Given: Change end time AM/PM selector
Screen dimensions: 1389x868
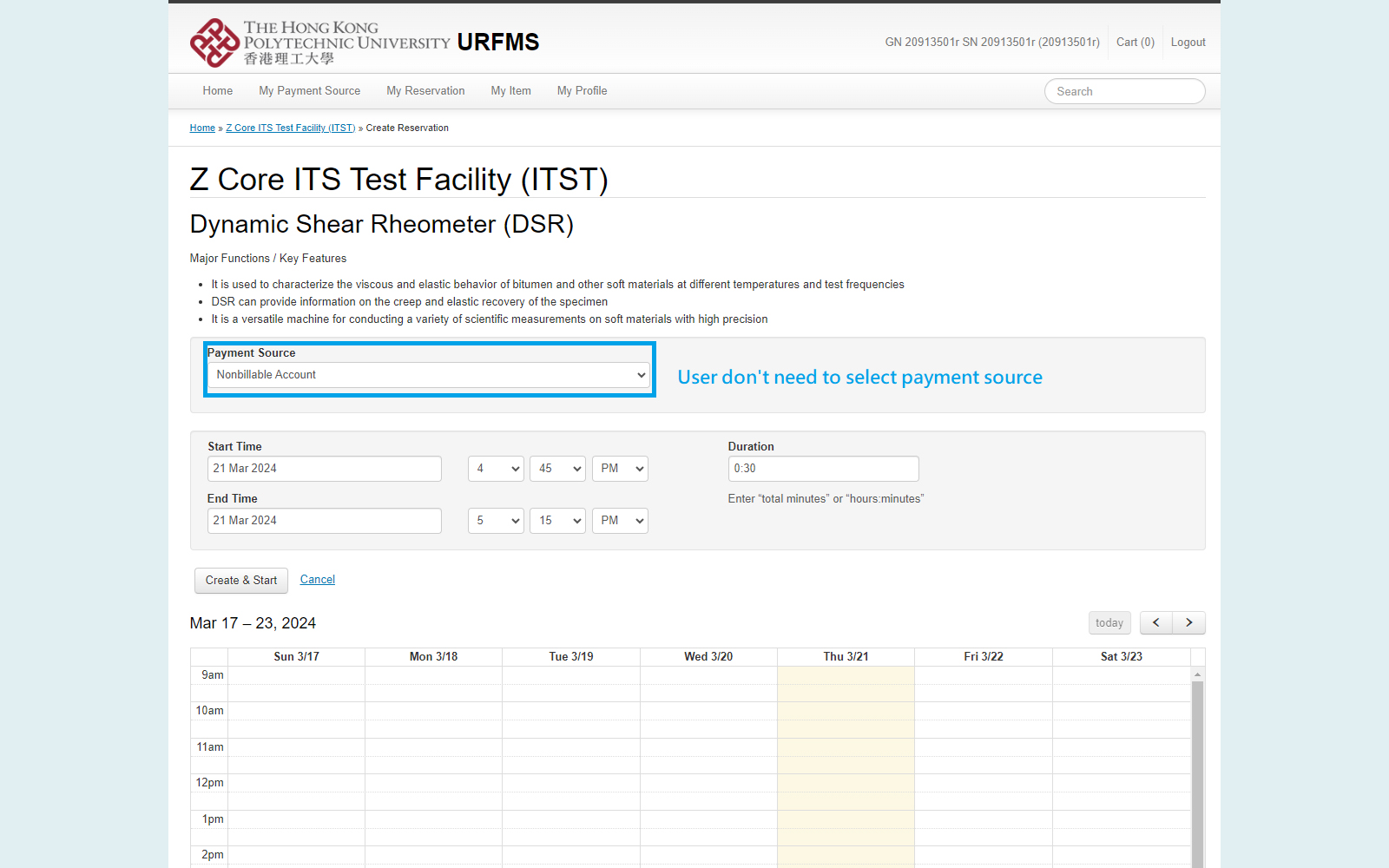Looking at the screenshot, I should click(x=620, y=521).
